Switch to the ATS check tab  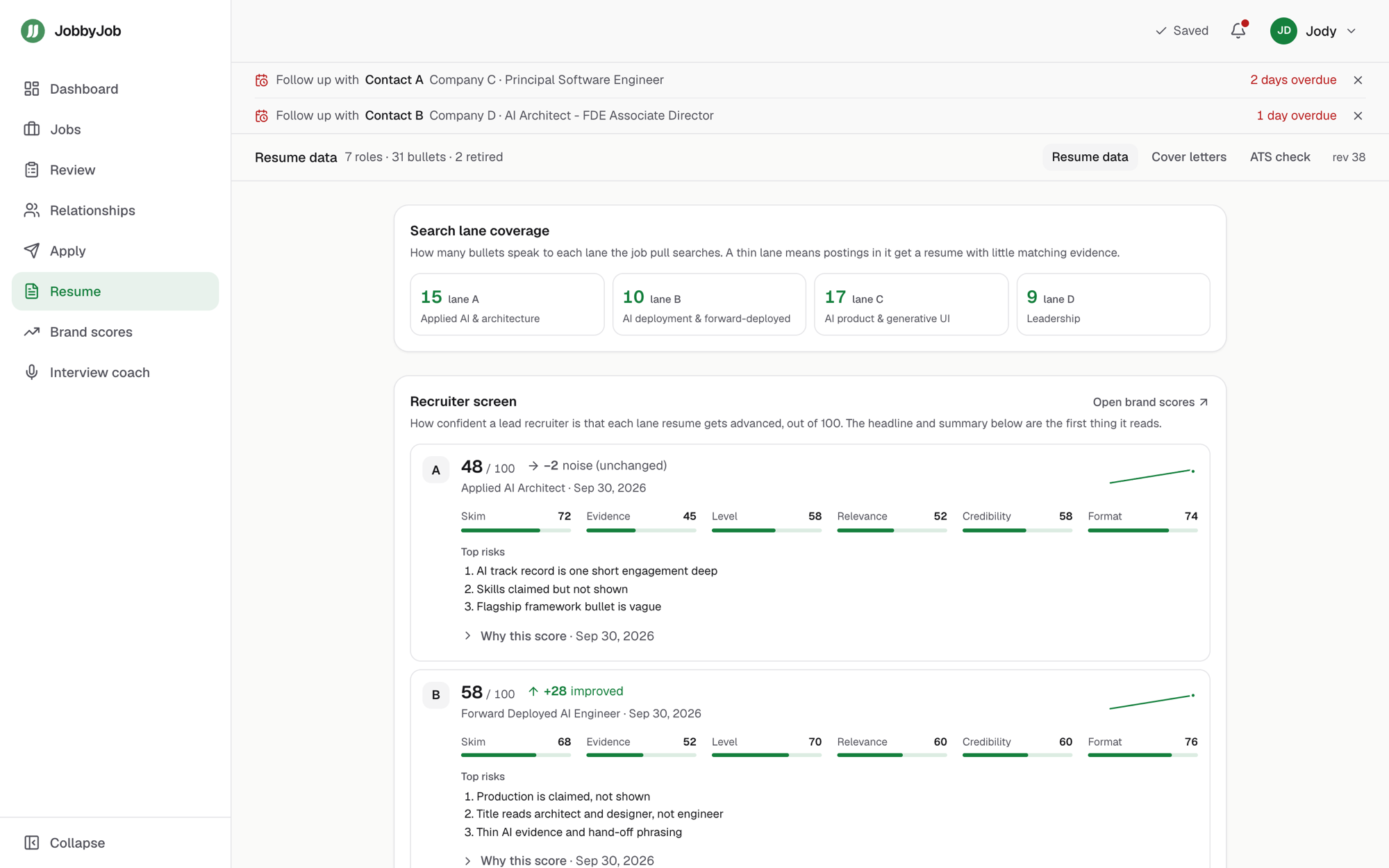tap(1279, 157)
